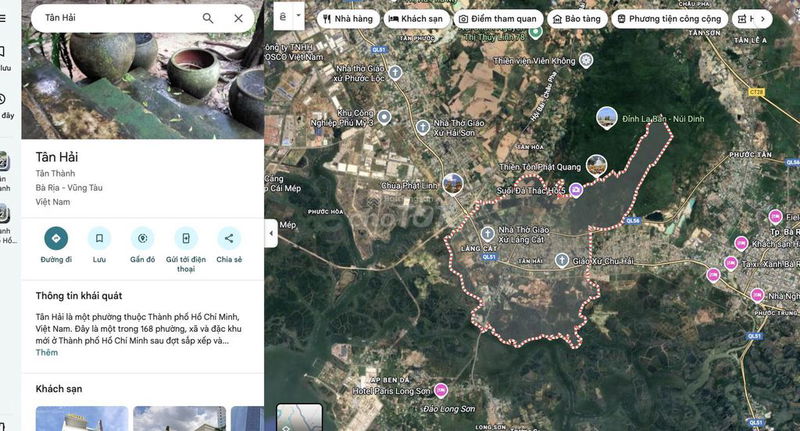Filter map by Khách sạn
The width and height of the screenshot is (800, 431).
416,19
